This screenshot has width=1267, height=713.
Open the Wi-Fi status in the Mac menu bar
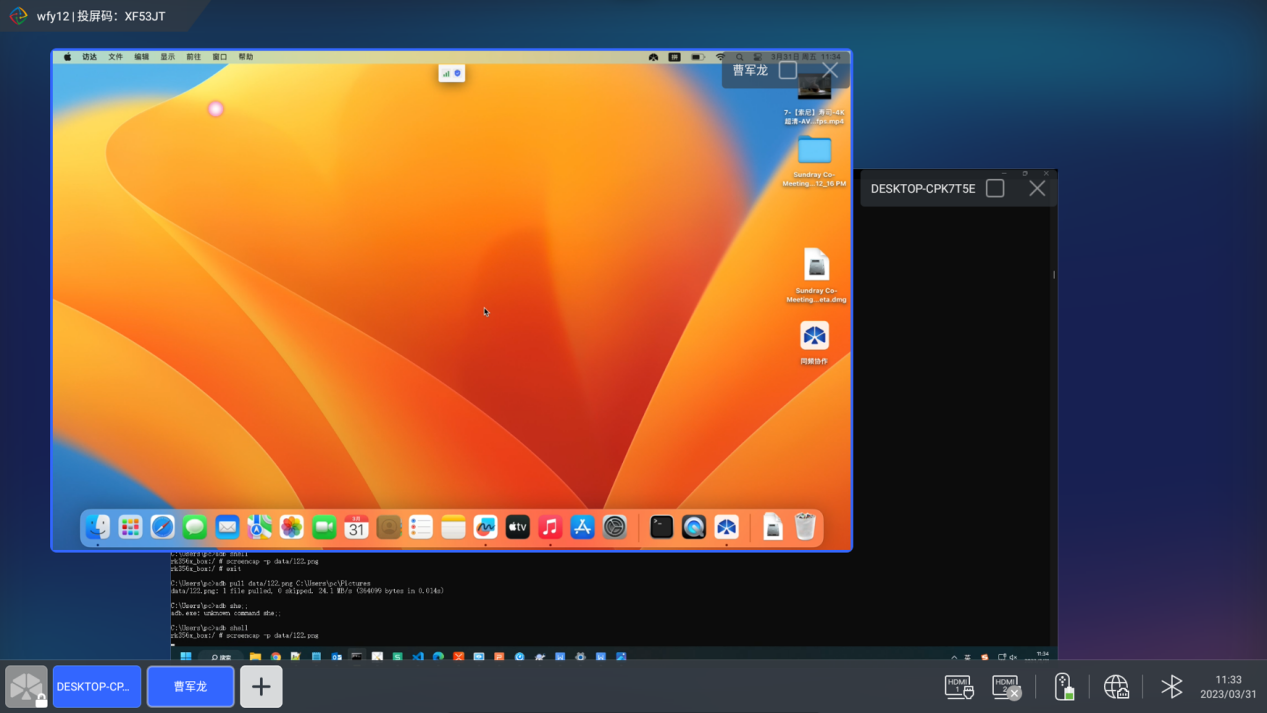coord(720,57)
